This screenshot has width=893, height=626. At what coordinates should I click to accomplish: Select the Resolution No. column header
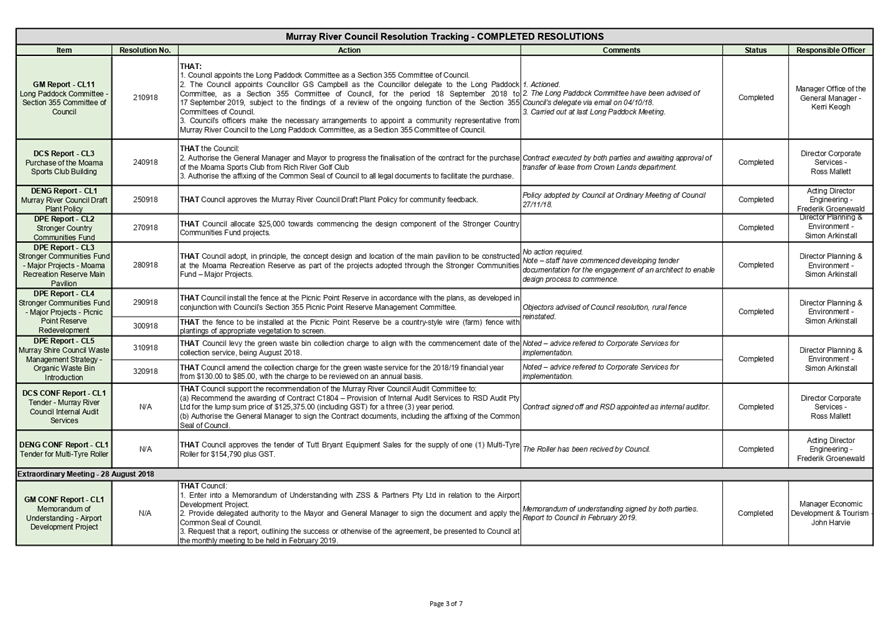pyautogui.click(x=145, y=50)
